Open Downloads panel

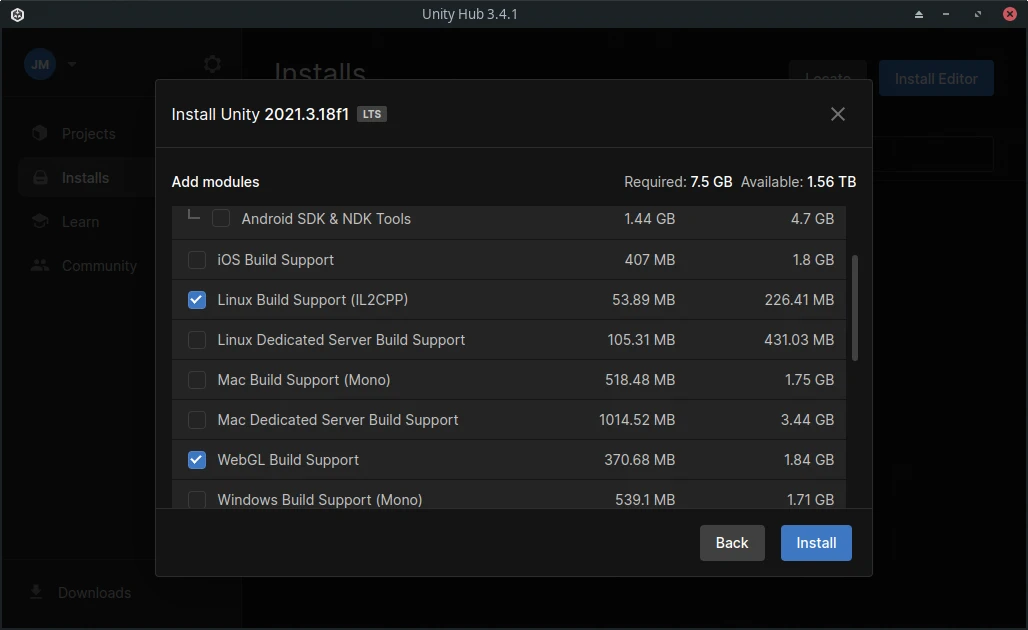[x=94, y=593]
